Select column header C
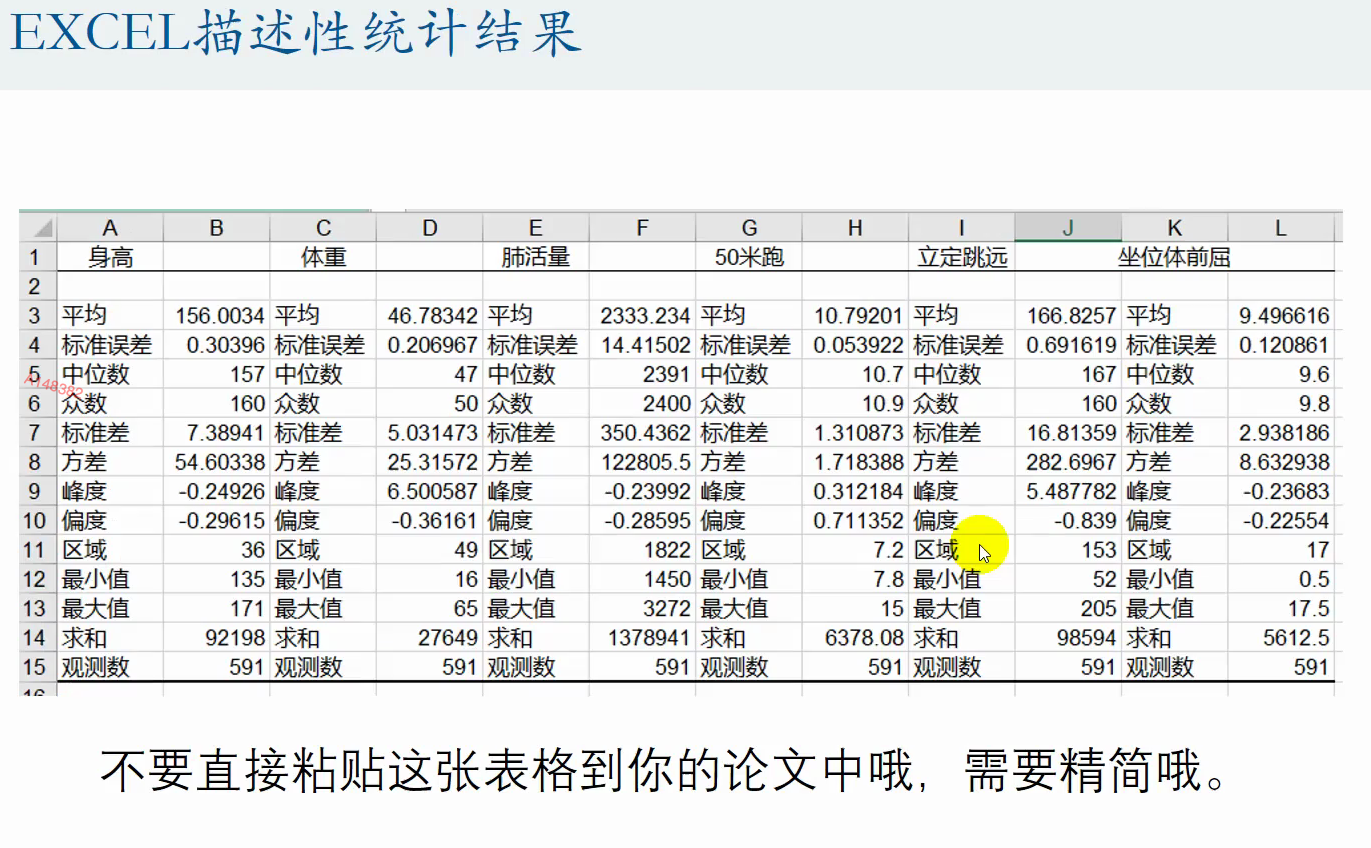The width and height of the screenshot is (1371, 848). [323, 228]
